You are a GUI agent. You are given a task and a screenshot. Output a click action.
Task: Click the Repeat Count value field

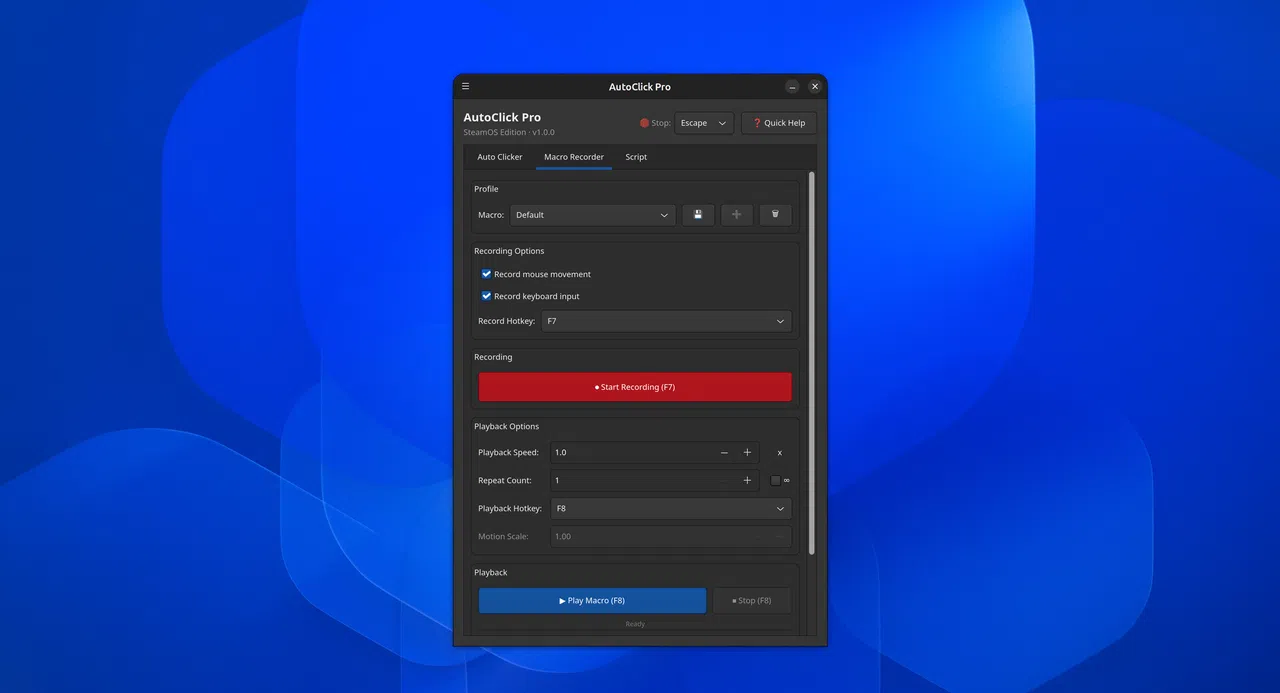[632, 481]
